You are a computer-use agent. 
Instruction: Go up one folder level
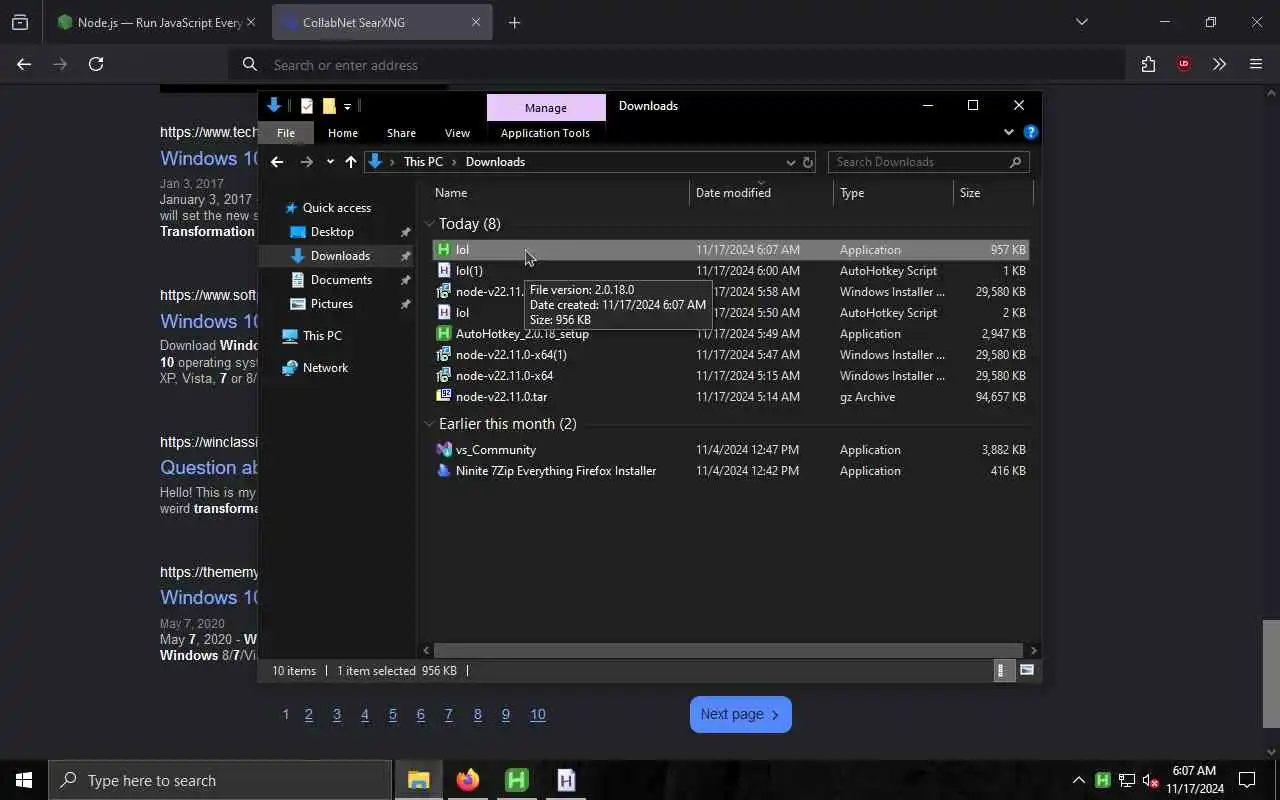[350, 162]
